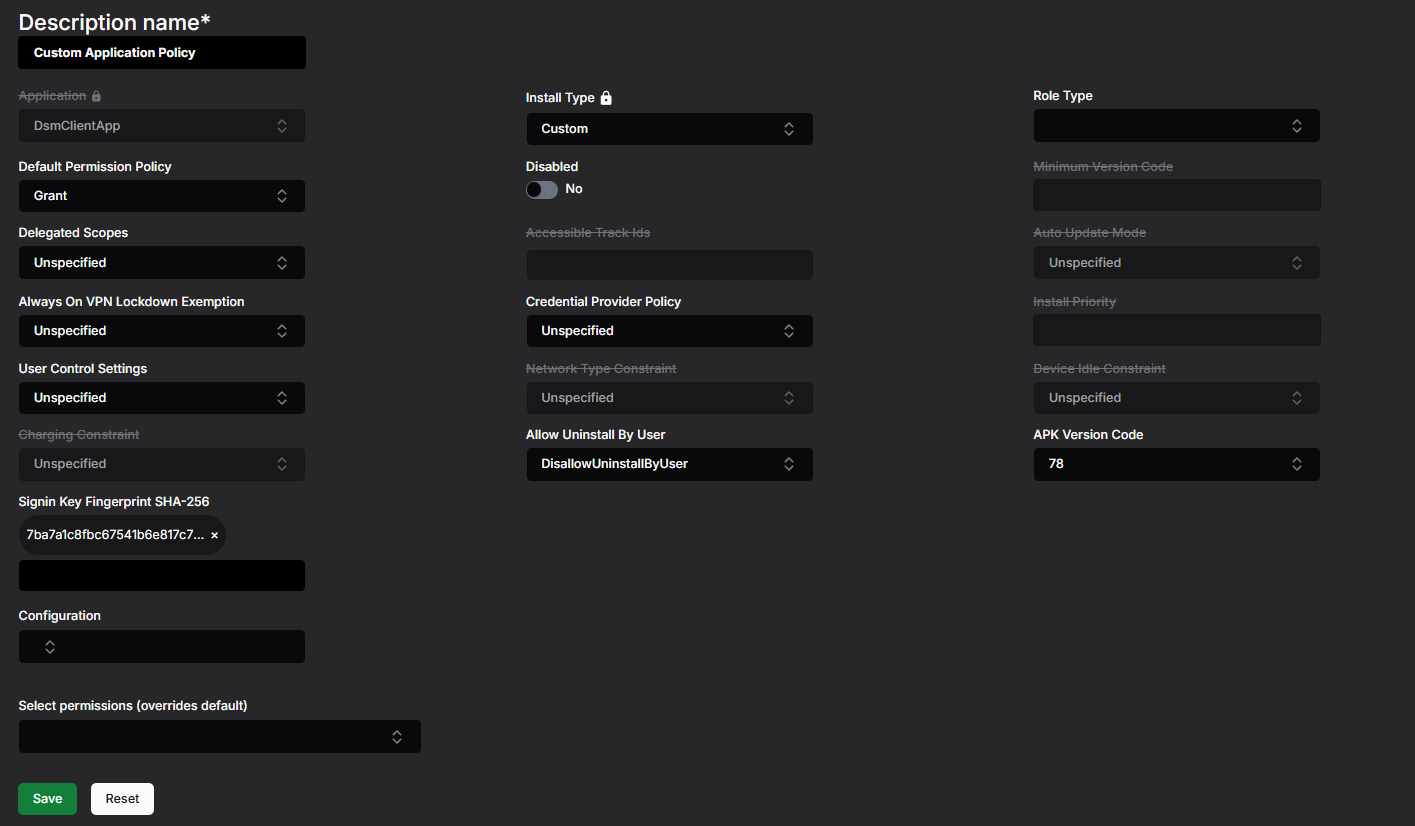Screen dimensions: 1415x826
Task: Open the Configuration dropdown
Action: pyautogui.click(x=162, y=647)
